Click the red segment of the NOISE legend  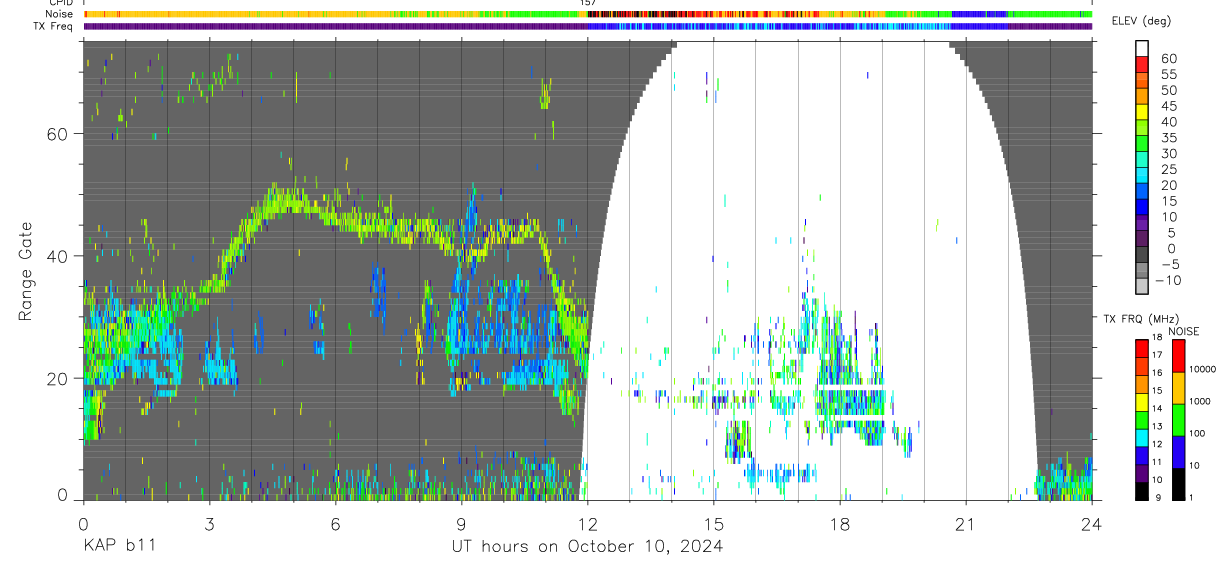tap(1178, 356)
